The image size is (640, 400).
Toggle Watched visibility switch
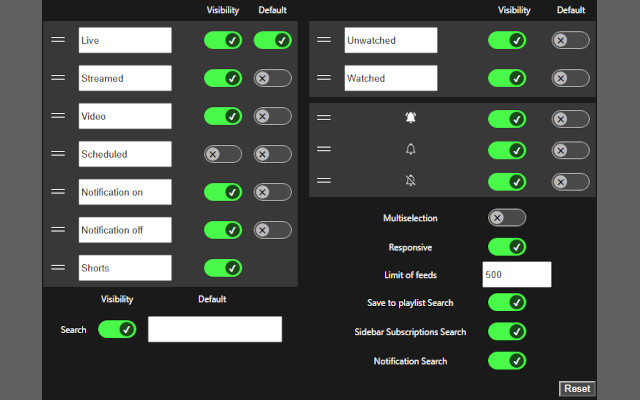click(507, 78)
